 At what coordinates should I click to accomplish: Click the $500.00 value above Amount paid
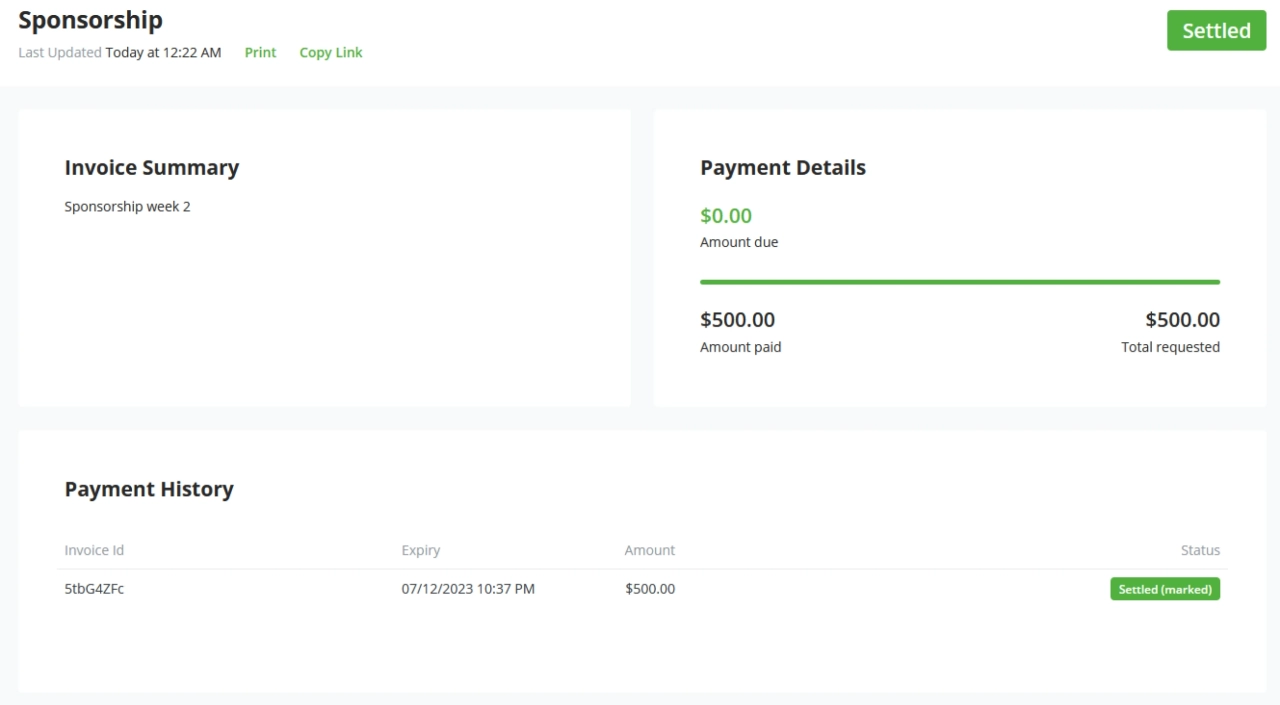click(737, 320)
